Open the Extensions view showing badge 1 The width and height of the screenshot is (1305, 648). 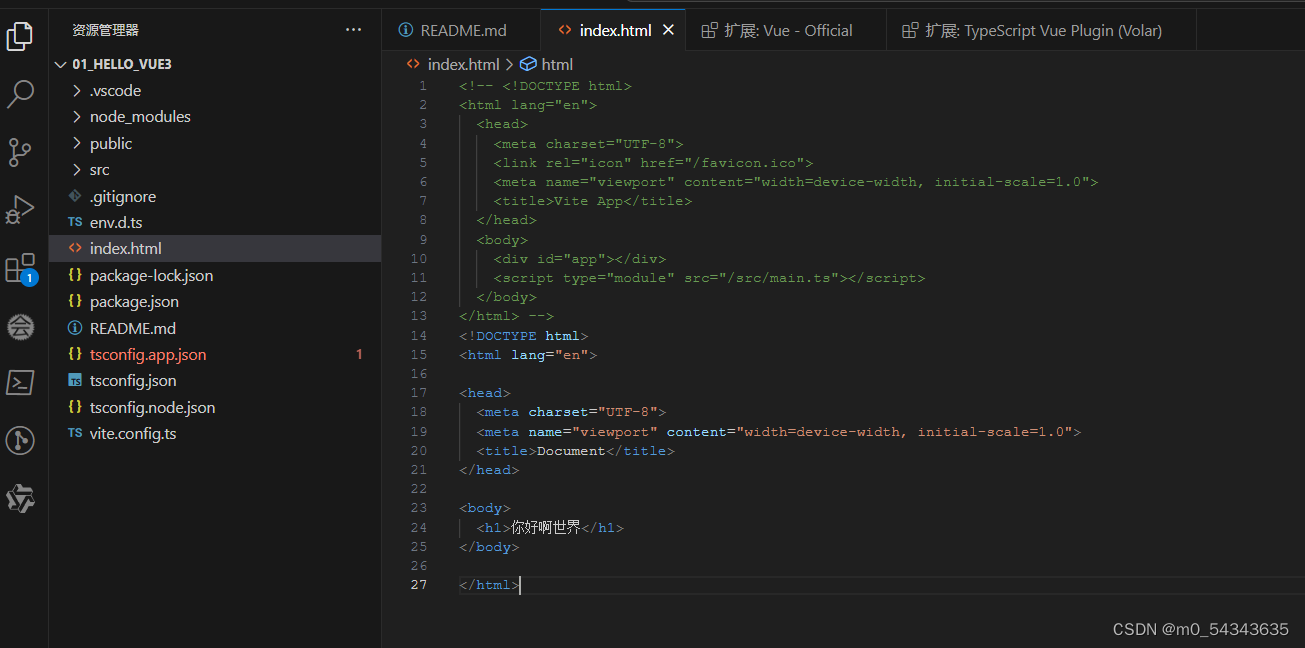(21, 267)
